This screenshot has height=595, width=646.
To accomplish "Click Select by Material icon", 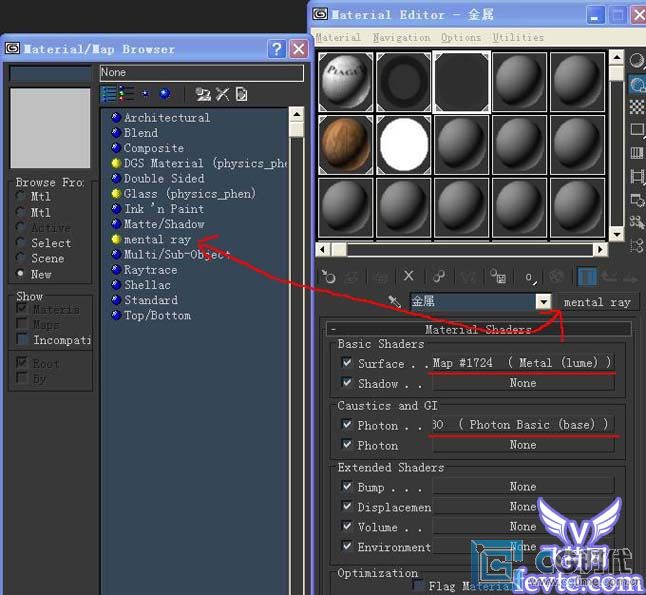I will click(637, 223).
